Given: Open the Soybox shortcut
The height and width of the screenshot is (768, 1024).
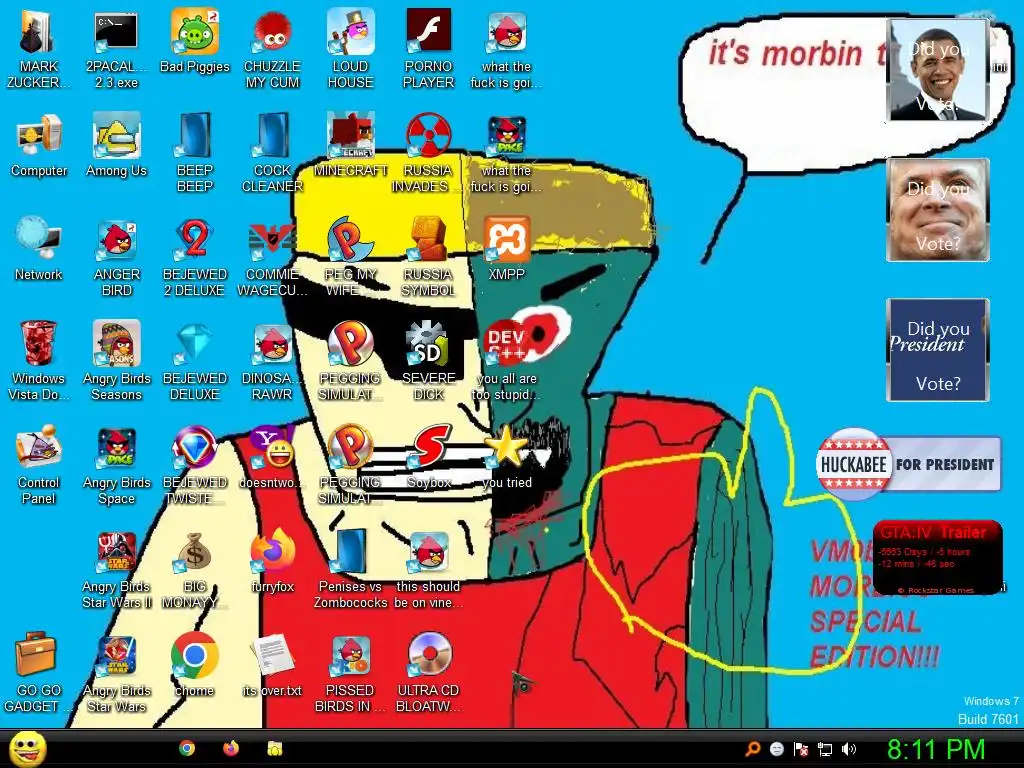Looking at the screenshot, I should [x=428, y=457].
